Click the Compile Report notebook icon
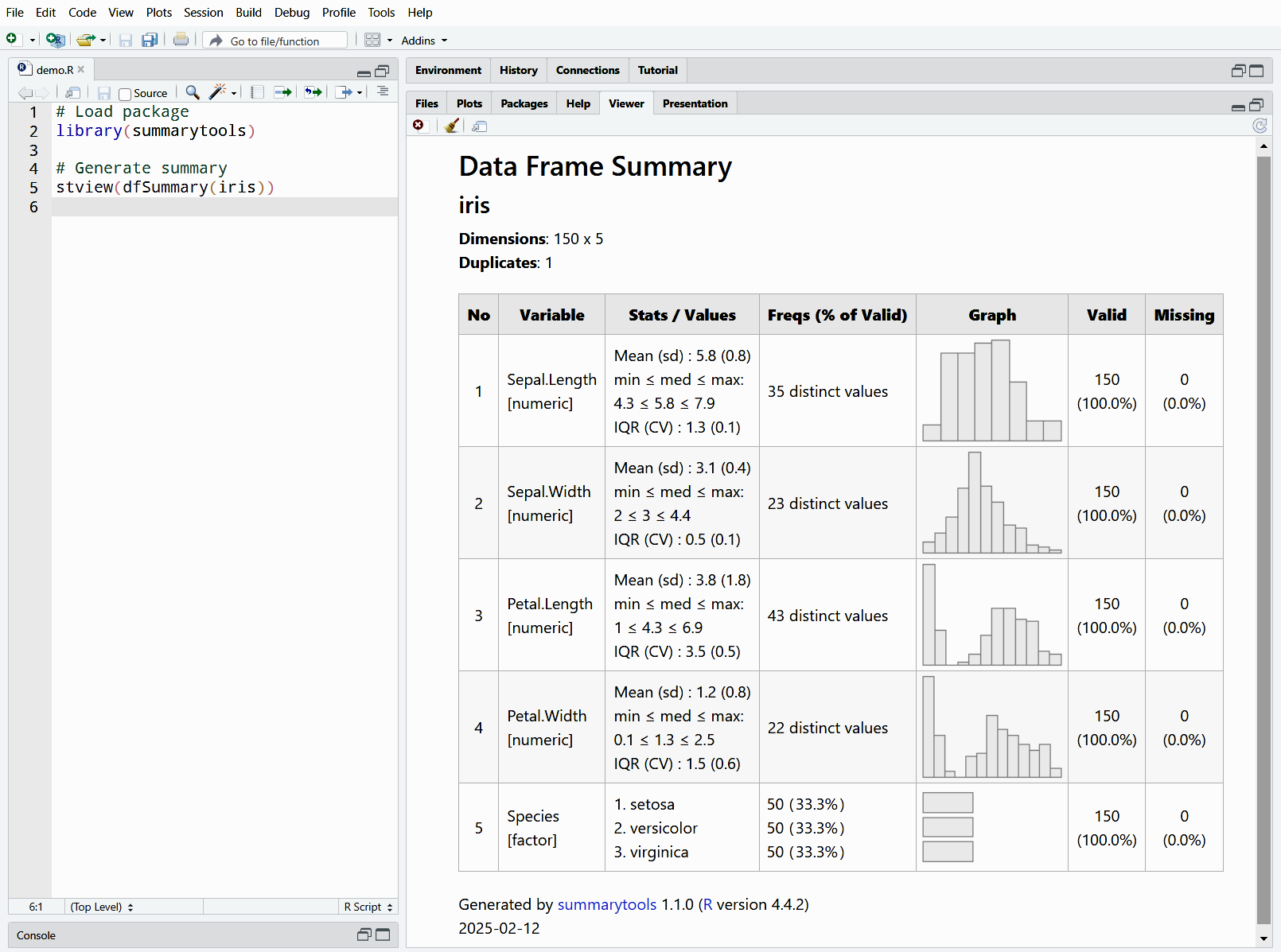 pyautogui.click(x=257, y=92)
